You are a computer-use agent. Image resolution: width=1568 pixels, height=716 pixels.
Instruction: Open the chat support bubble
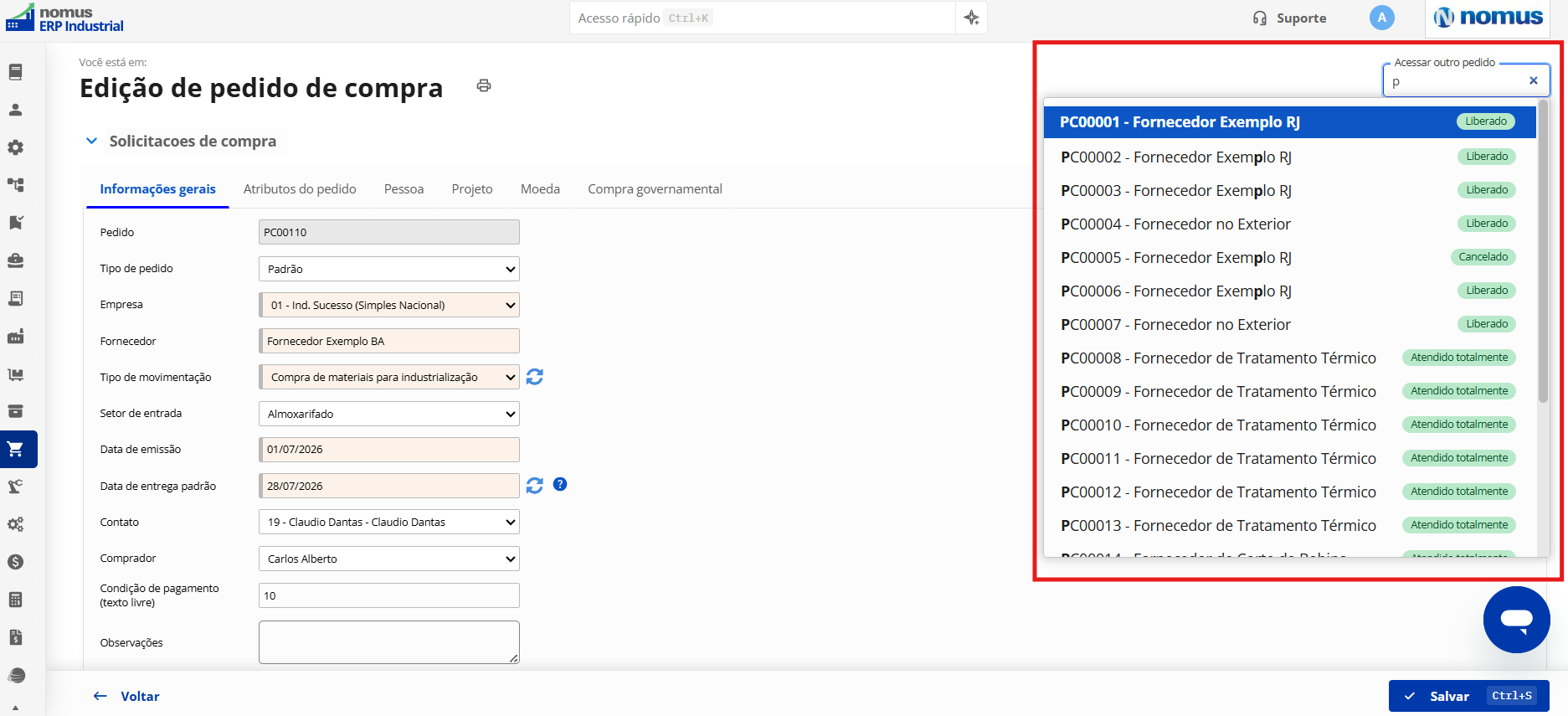click(x=1516, y=620)
